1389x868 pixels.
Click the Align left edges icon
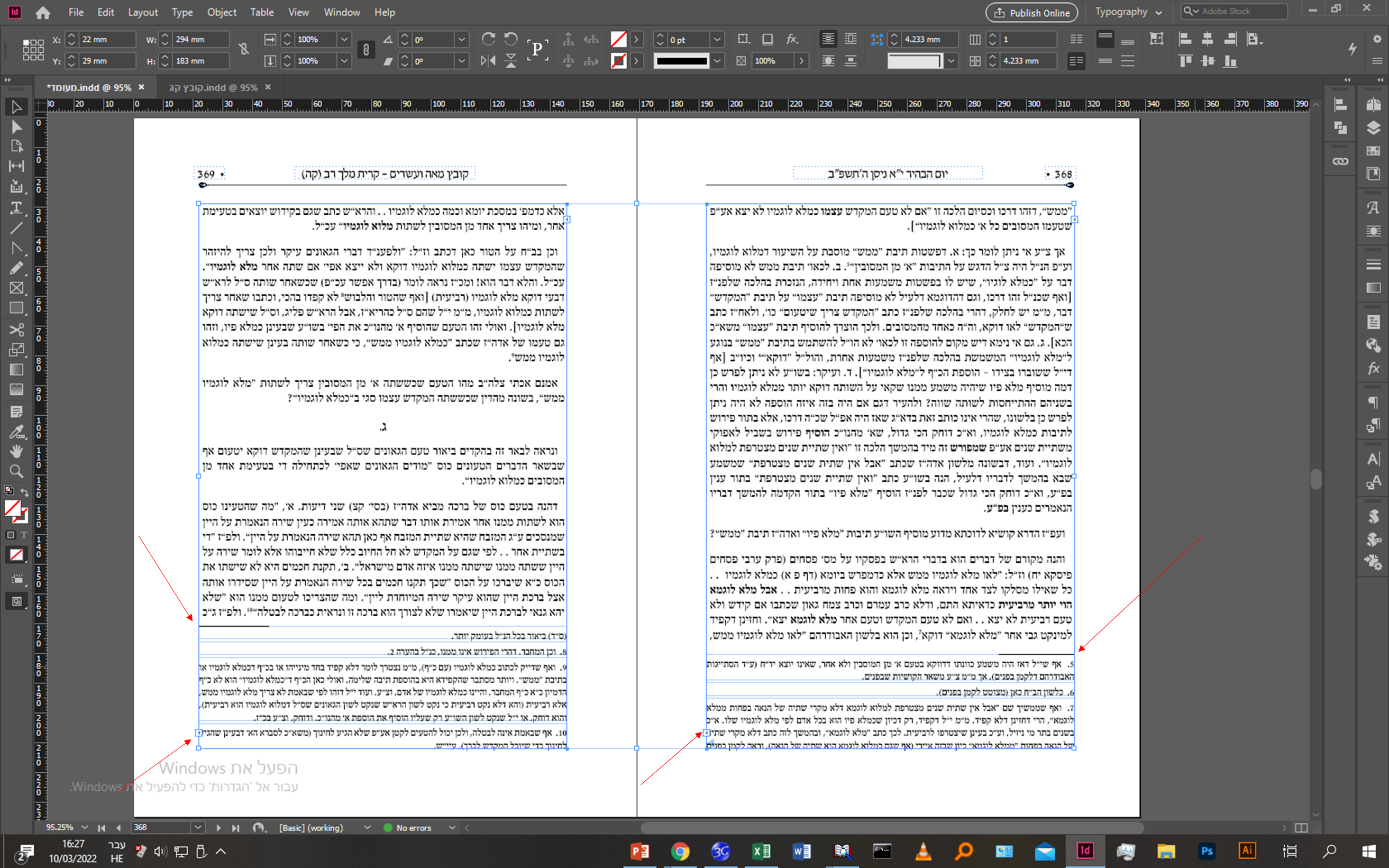pos(1185,39)
